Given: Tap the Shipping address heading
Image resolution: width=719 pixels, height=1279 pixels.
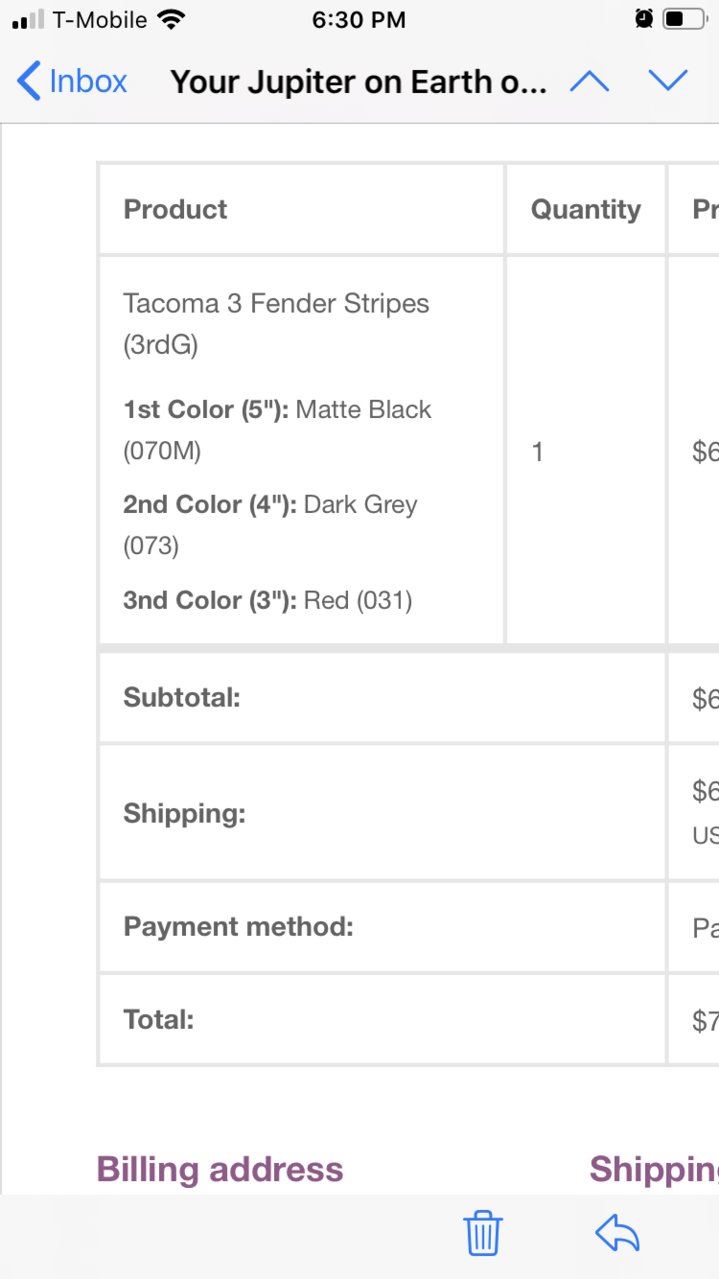Looking at the screenshot, I should click(654, 1169).
